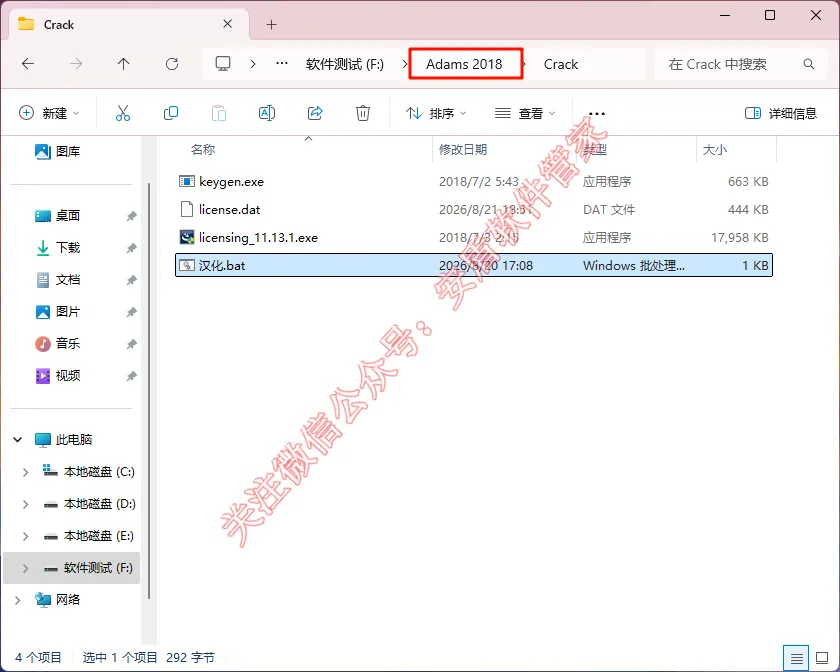The height and width of the screenshot is (672, 840).
Task: Click the PC monitor icon in address bar
Action: (x=223, y=64)
